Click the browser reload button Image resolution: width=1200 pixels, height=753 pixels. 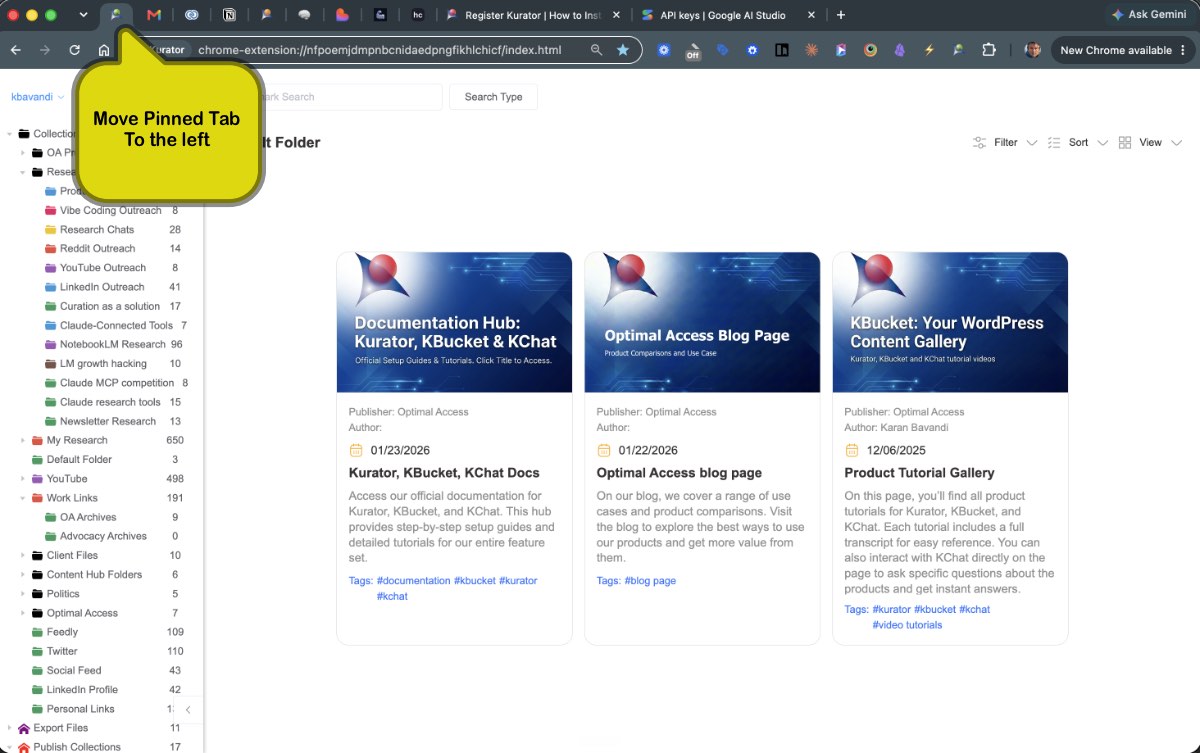tap(74, 50)
